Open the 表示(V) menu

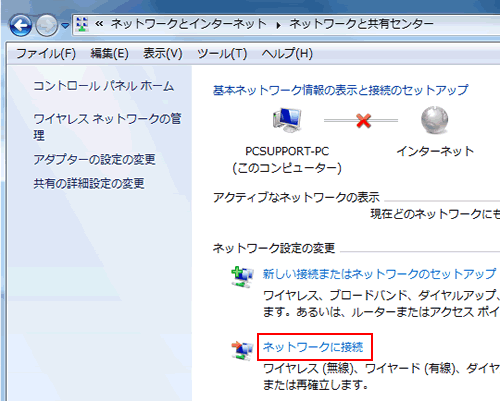point(163,54)
